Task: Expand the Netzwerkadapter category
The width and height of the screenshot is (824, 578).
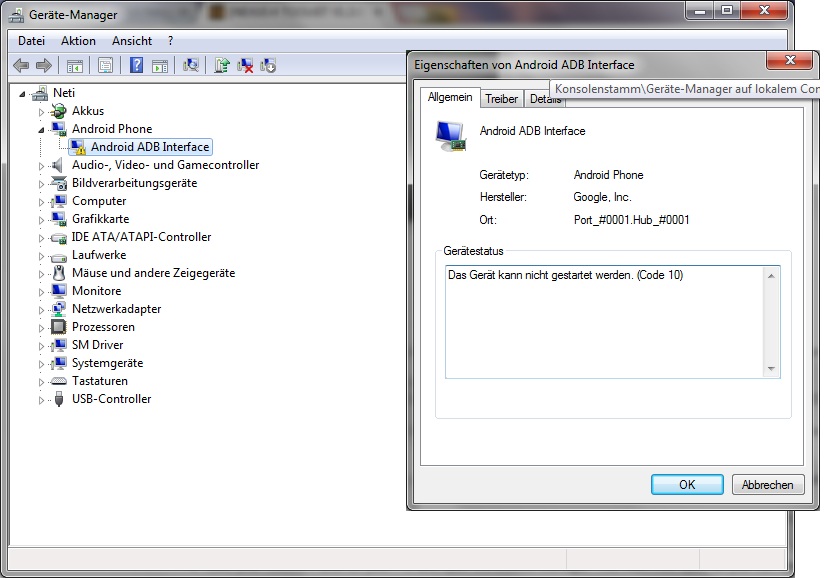Action: click(x=41, y=310)
